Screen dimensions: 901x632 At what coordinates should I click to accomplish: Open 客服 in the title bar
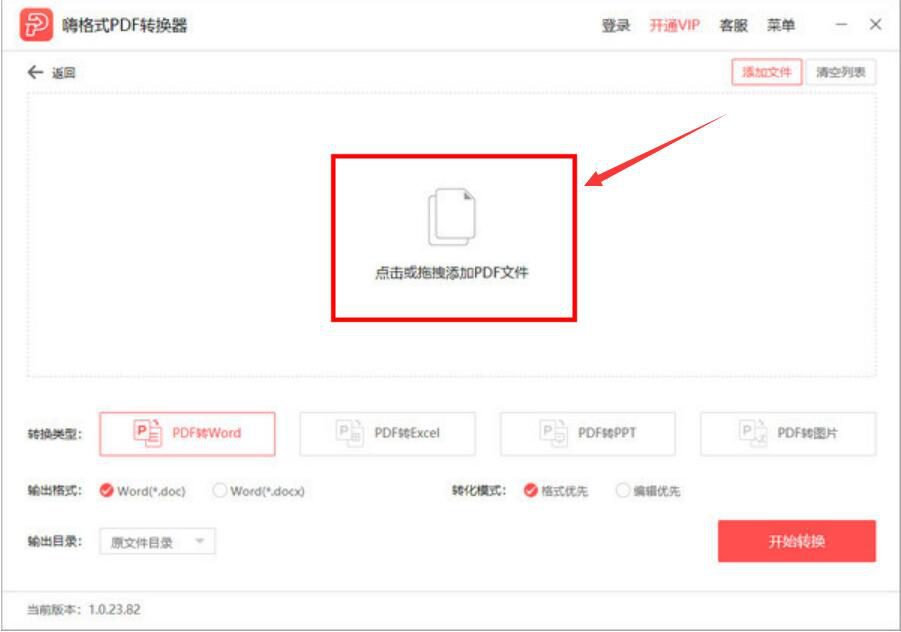click(733, 25)
